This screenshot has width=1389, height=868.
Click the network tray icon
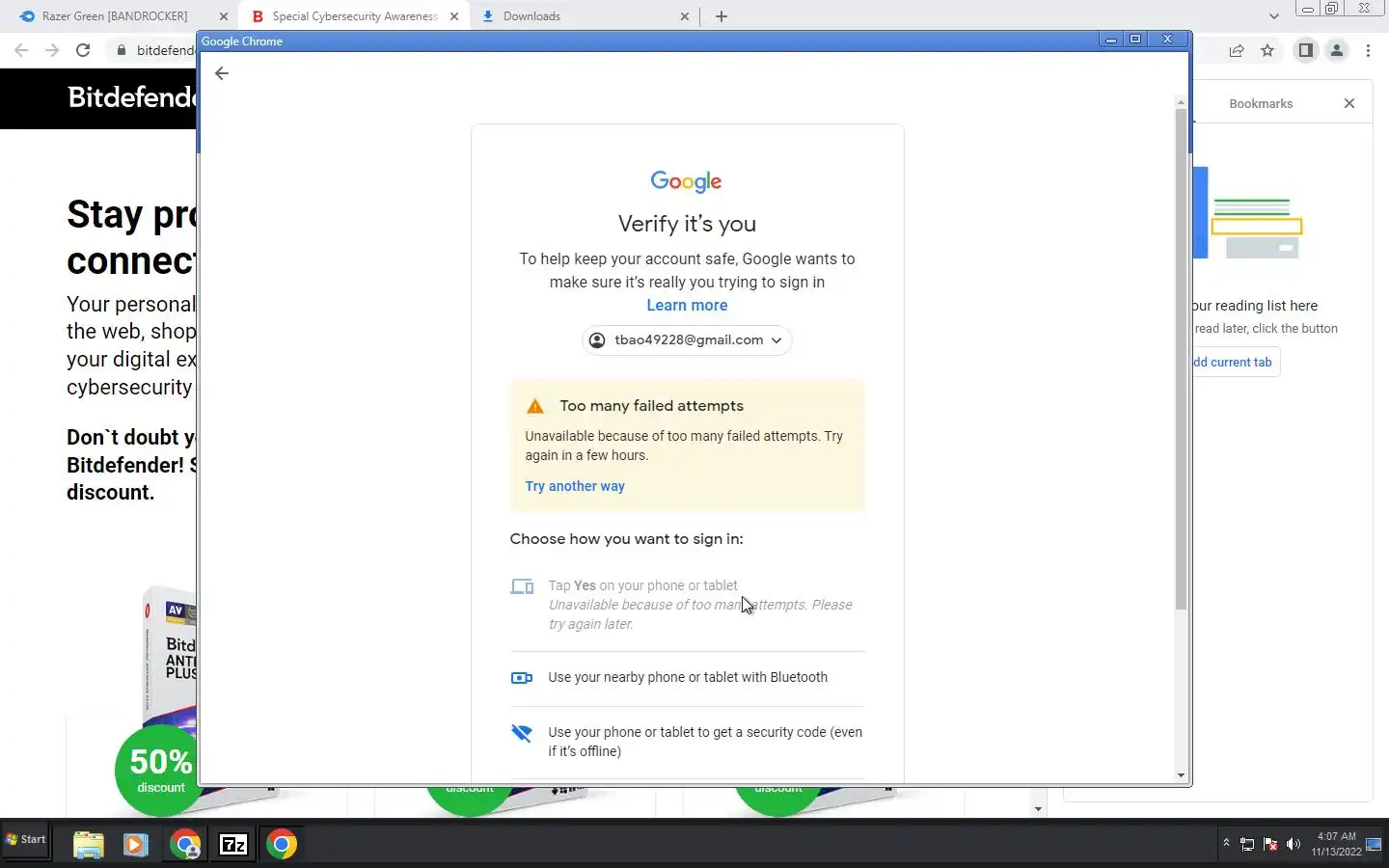1247,844
